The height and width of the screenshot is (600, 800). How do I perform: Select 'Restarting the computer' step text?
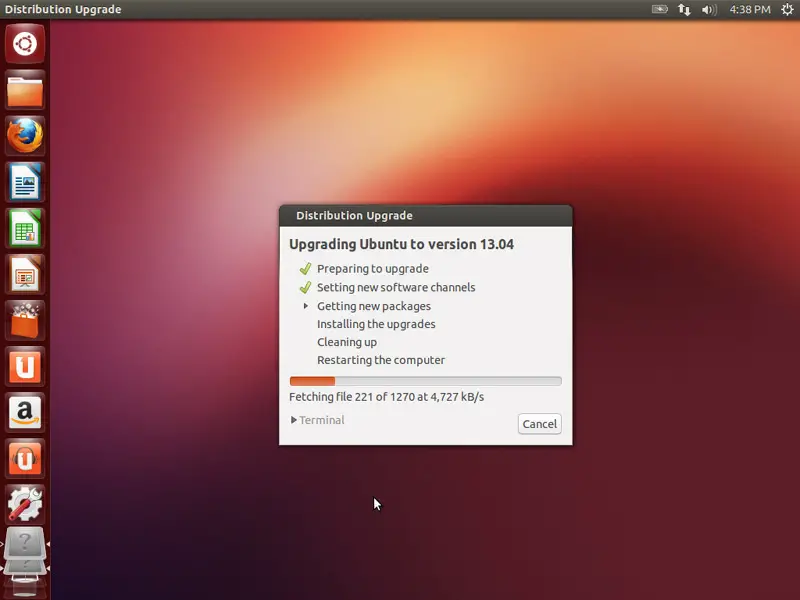point(381,360)
